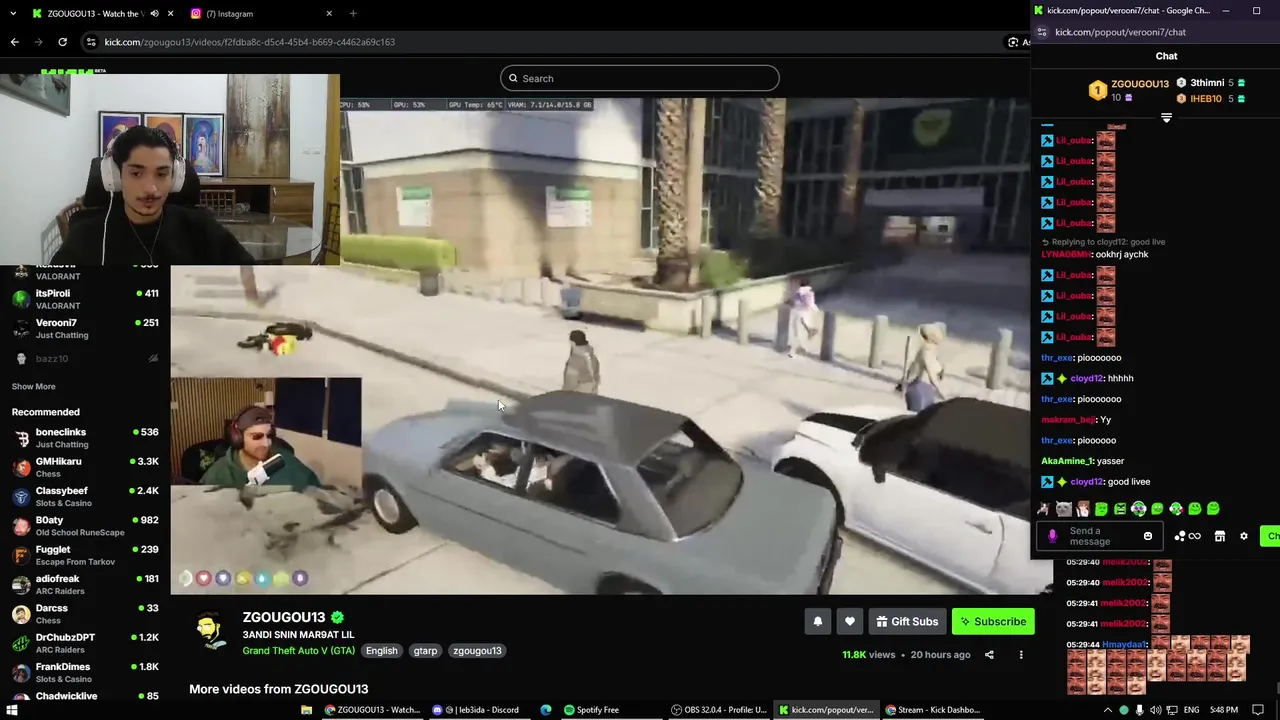Expand the Show More followed channels
The width and height of the screenshot is (1280, 720).
33,386
